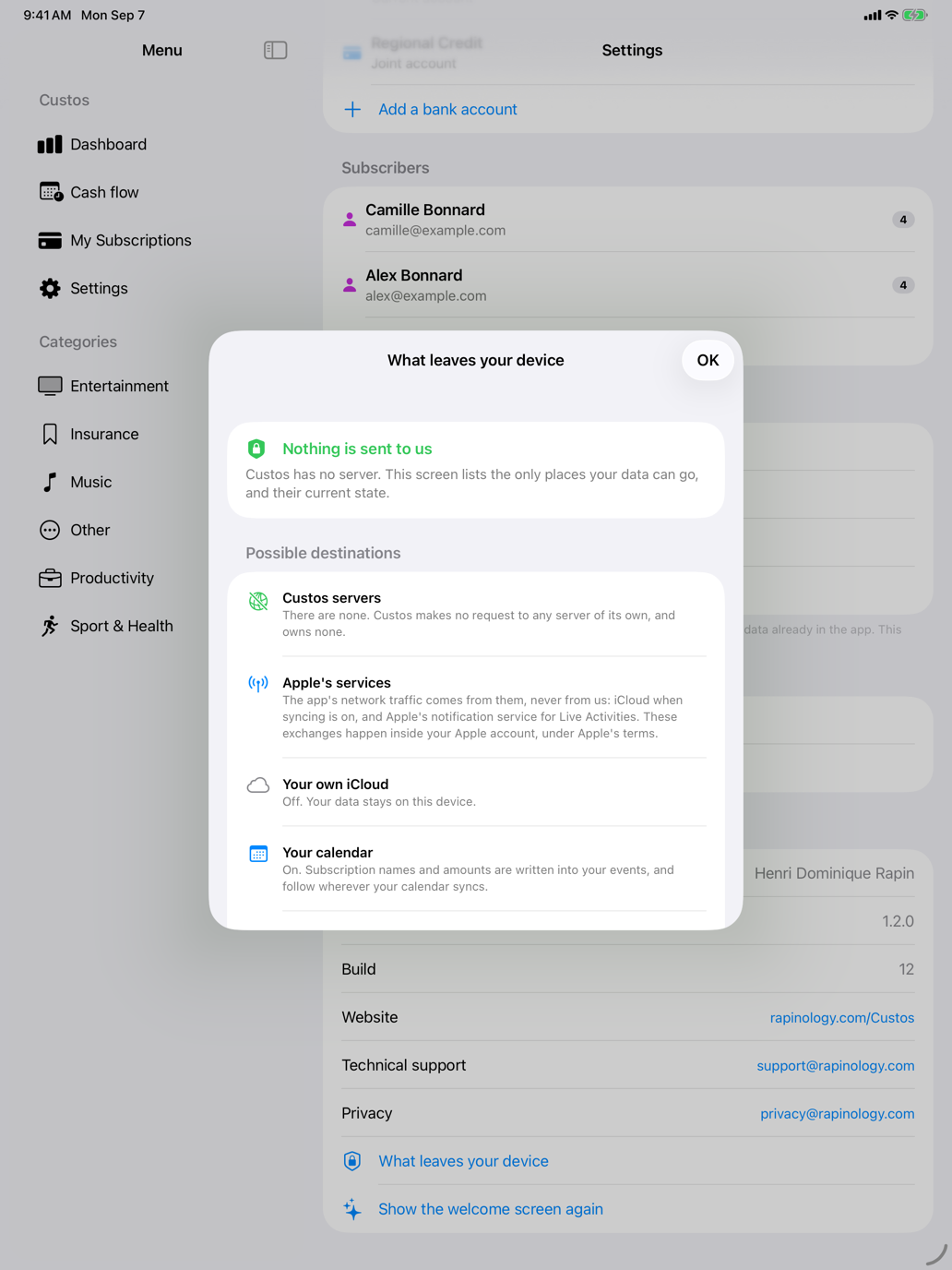The height and width of the screenshot is (1270, 952).
Task: Click the cellular signal bars icon
Action: 872,15
